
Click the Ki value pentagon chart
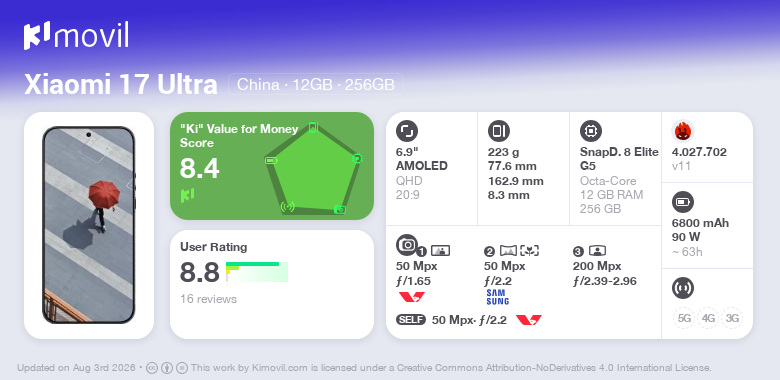[314, 168]
